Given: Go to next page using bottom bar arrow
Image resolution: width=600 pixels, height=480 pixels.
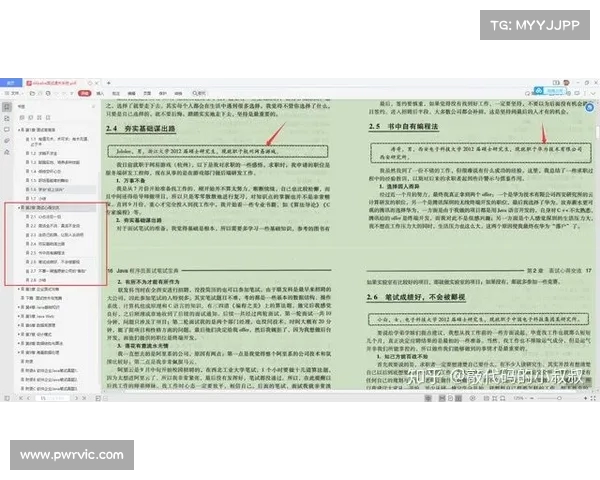Looking at the screenshot, I should 76,398.
